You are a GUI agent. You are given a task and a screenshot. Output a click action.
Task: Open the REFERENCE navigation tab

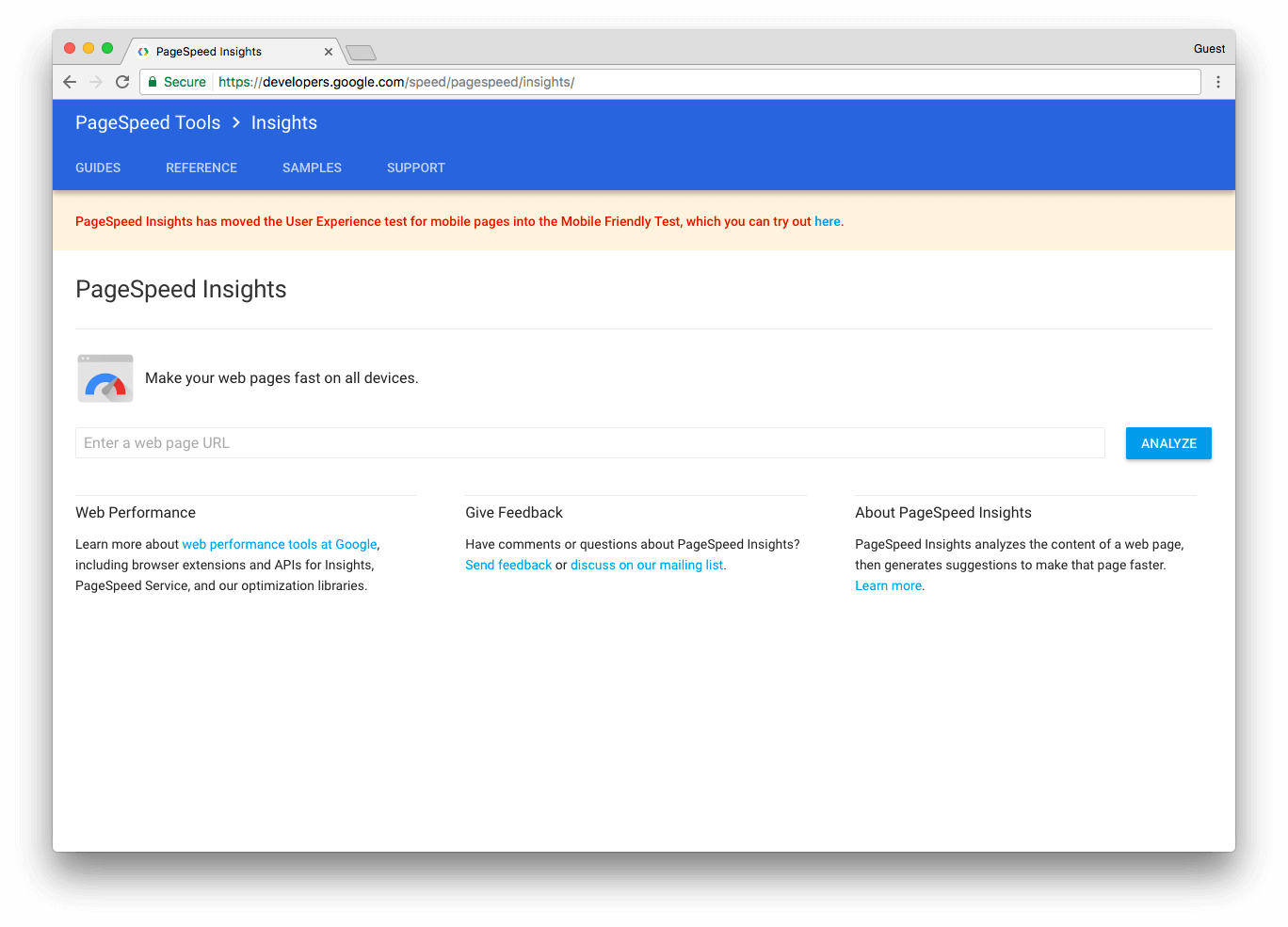(x=201, y=168)
